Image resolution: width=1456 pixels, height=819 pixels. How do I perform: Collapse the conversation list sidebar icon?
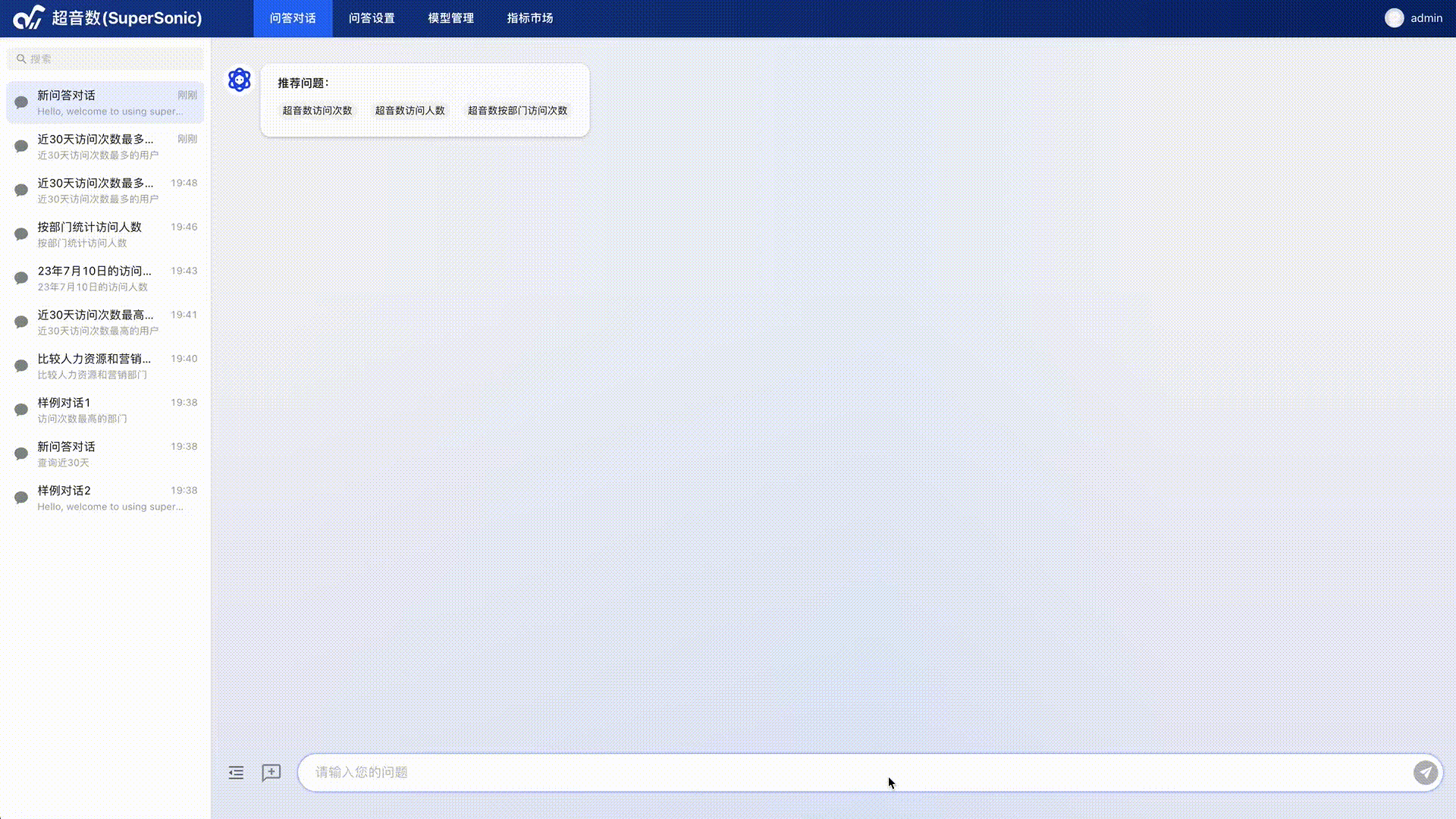(236, 772)
